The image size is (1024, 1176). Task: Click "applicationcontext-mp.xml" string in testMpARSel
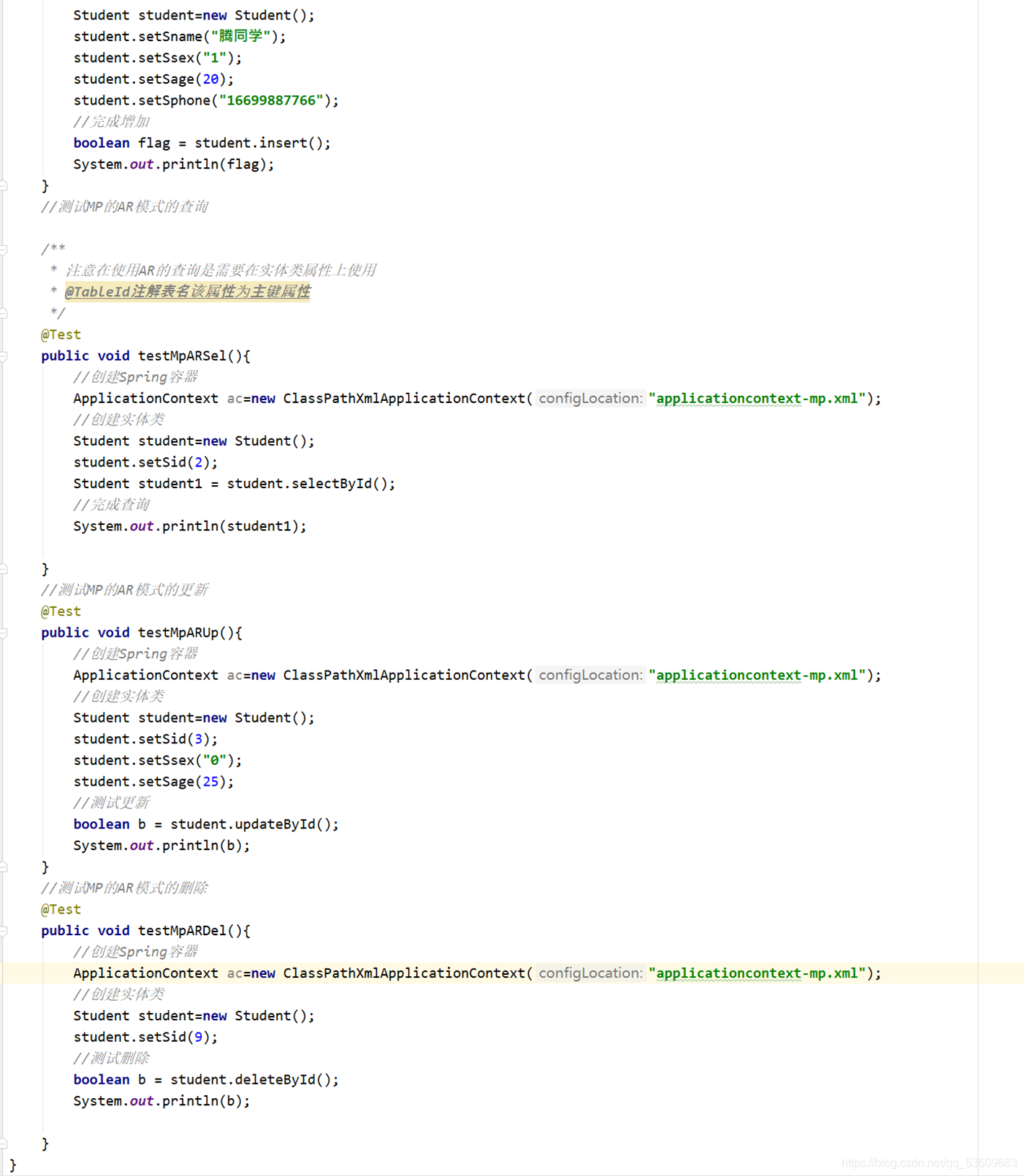[757, 398]
